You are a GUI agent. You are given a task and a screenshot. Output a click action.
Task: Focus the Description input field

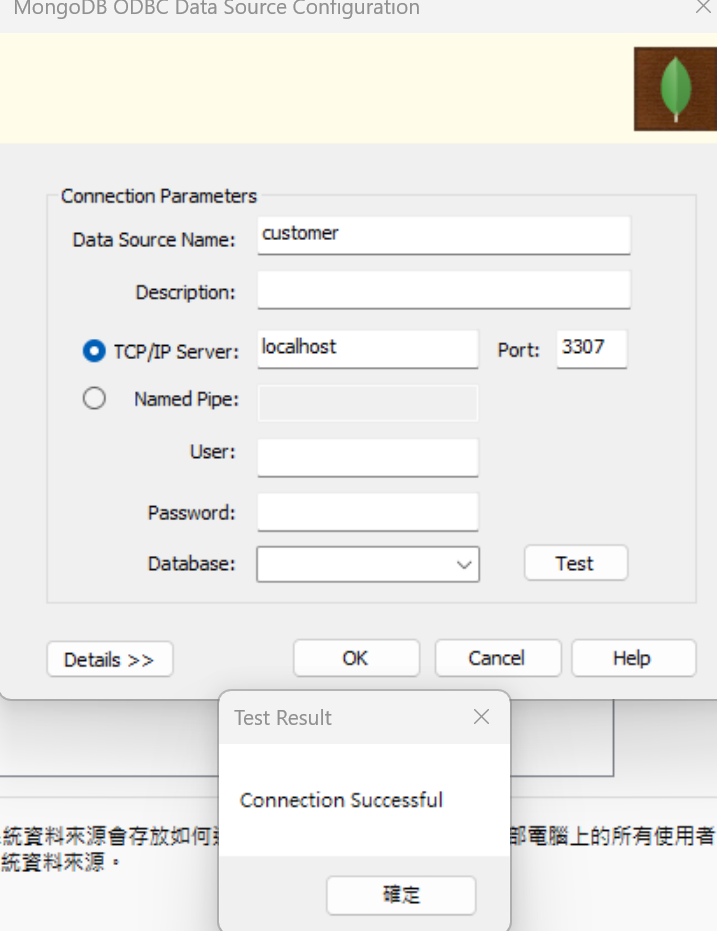click(x=443, y=290)
